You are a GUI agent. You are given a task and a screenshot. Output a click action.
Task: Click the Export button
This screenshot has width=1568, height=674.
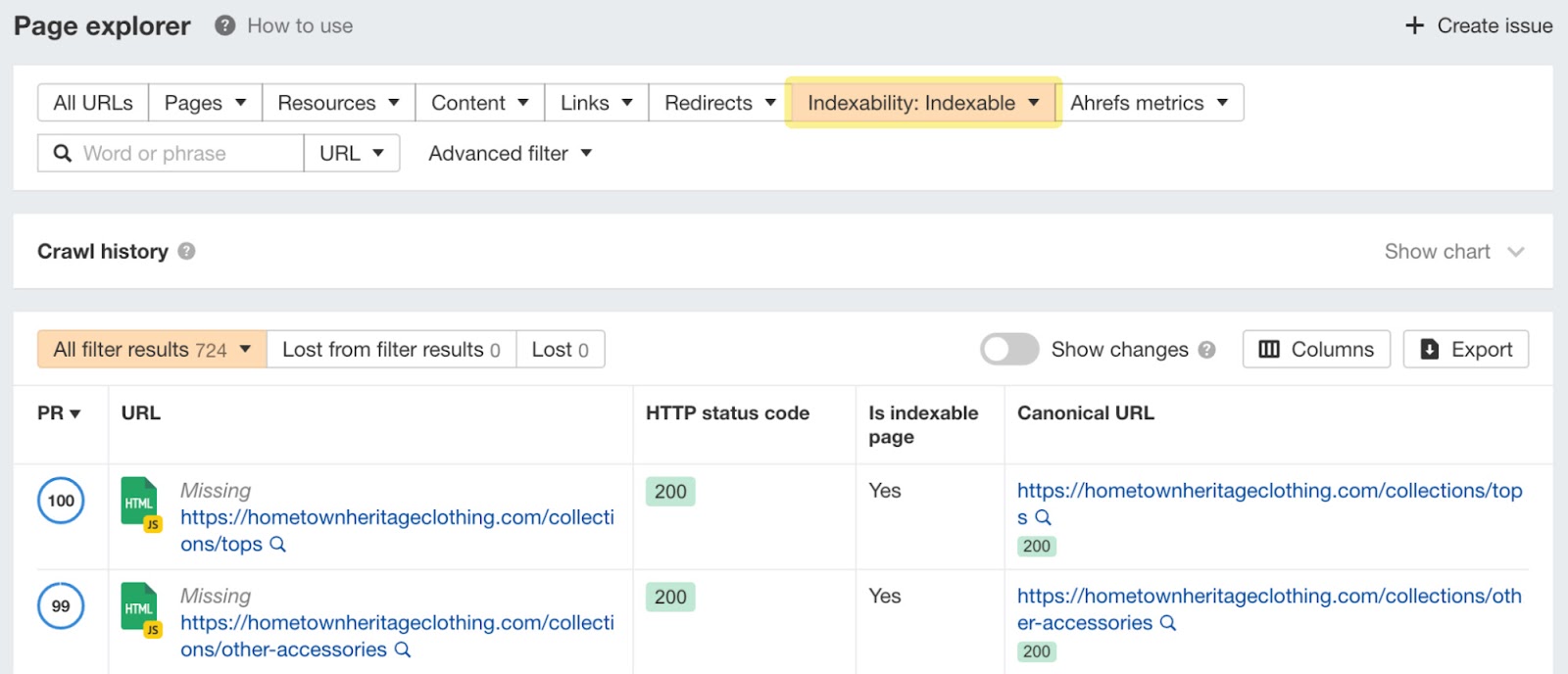click(1465, 350)
